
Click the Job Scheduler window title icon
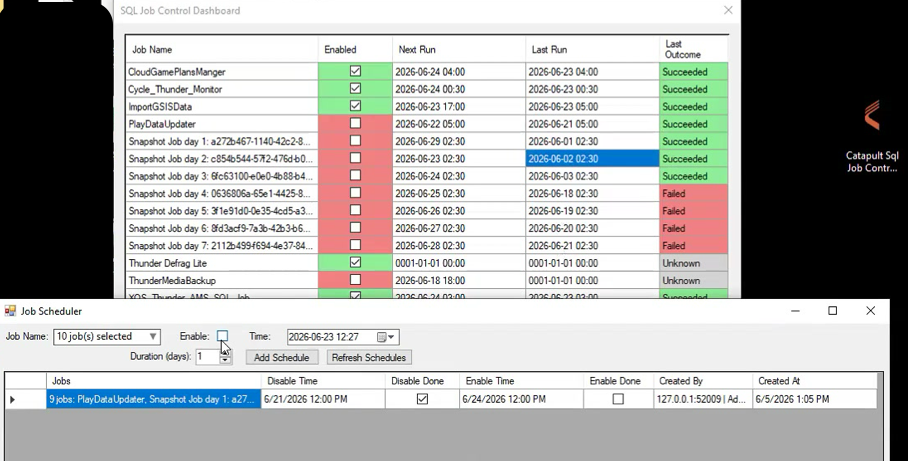pos(10,311)
